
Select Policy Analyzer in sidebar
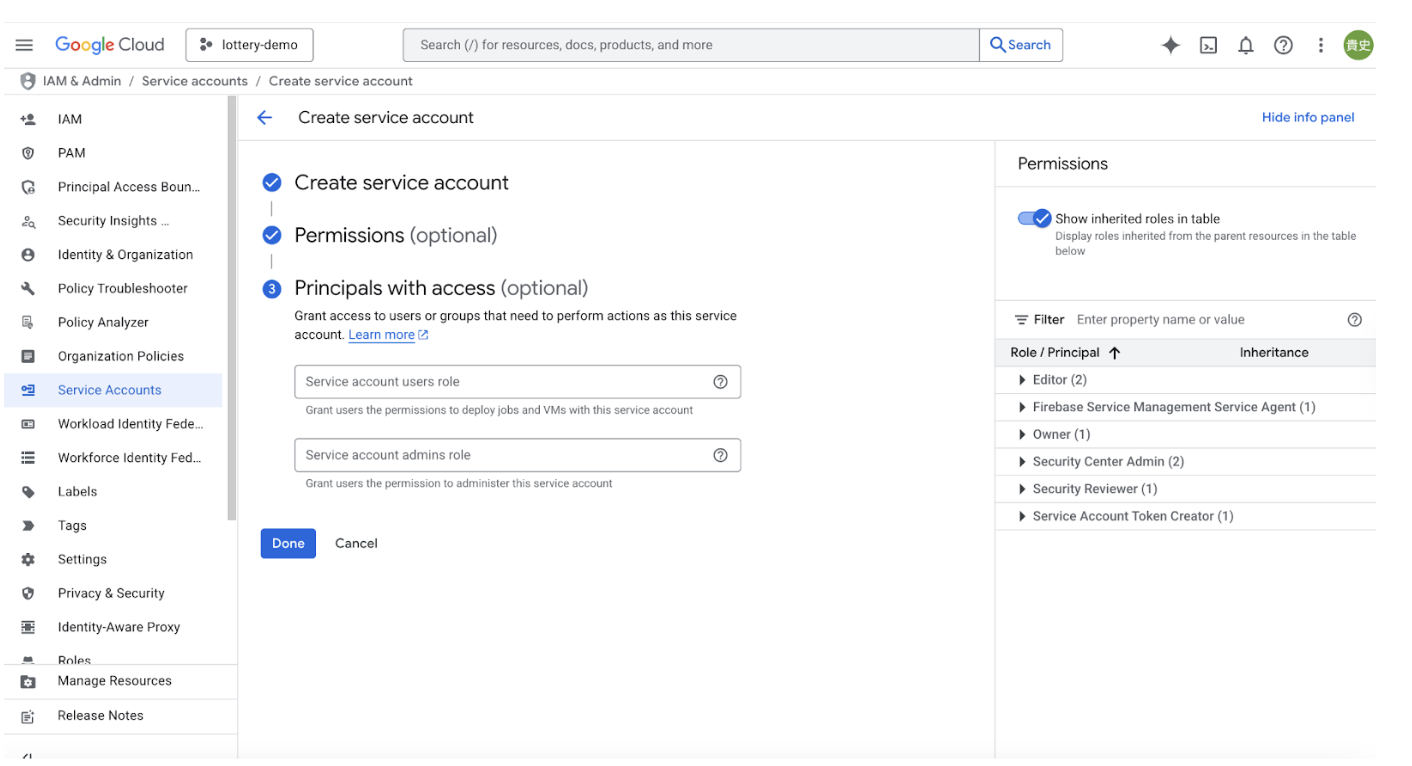tap(113, 322)
